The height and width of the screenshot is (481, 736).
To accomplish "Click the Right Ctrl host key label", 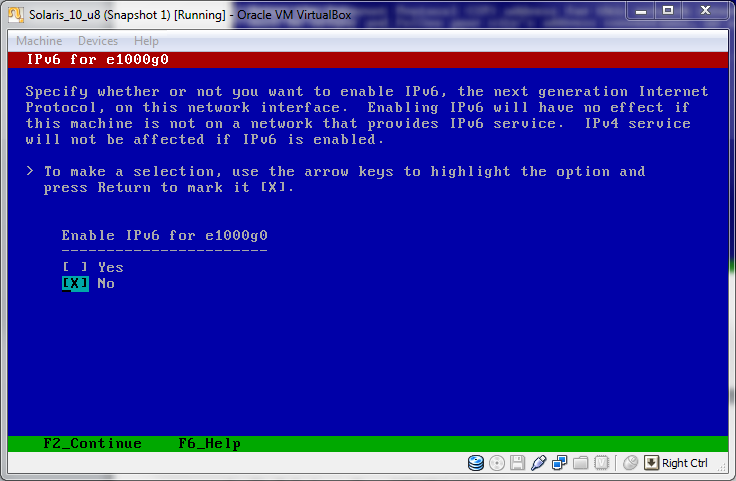I will 684,463.
